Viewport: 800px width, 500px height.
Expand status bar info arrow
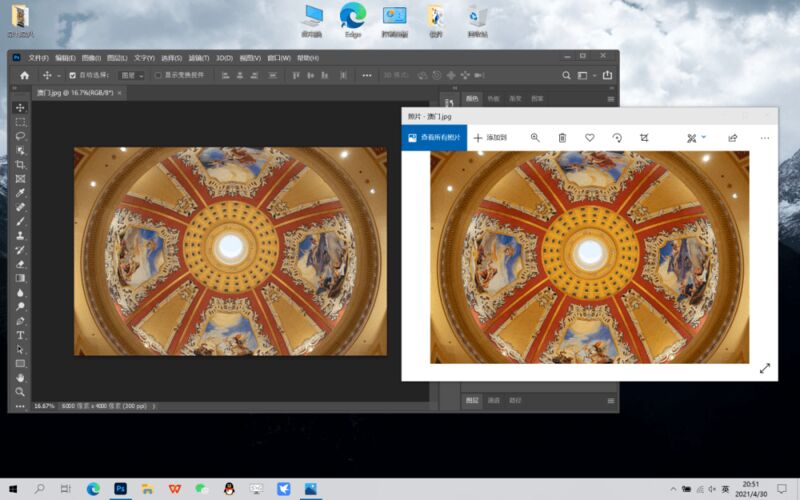(154, 407)
